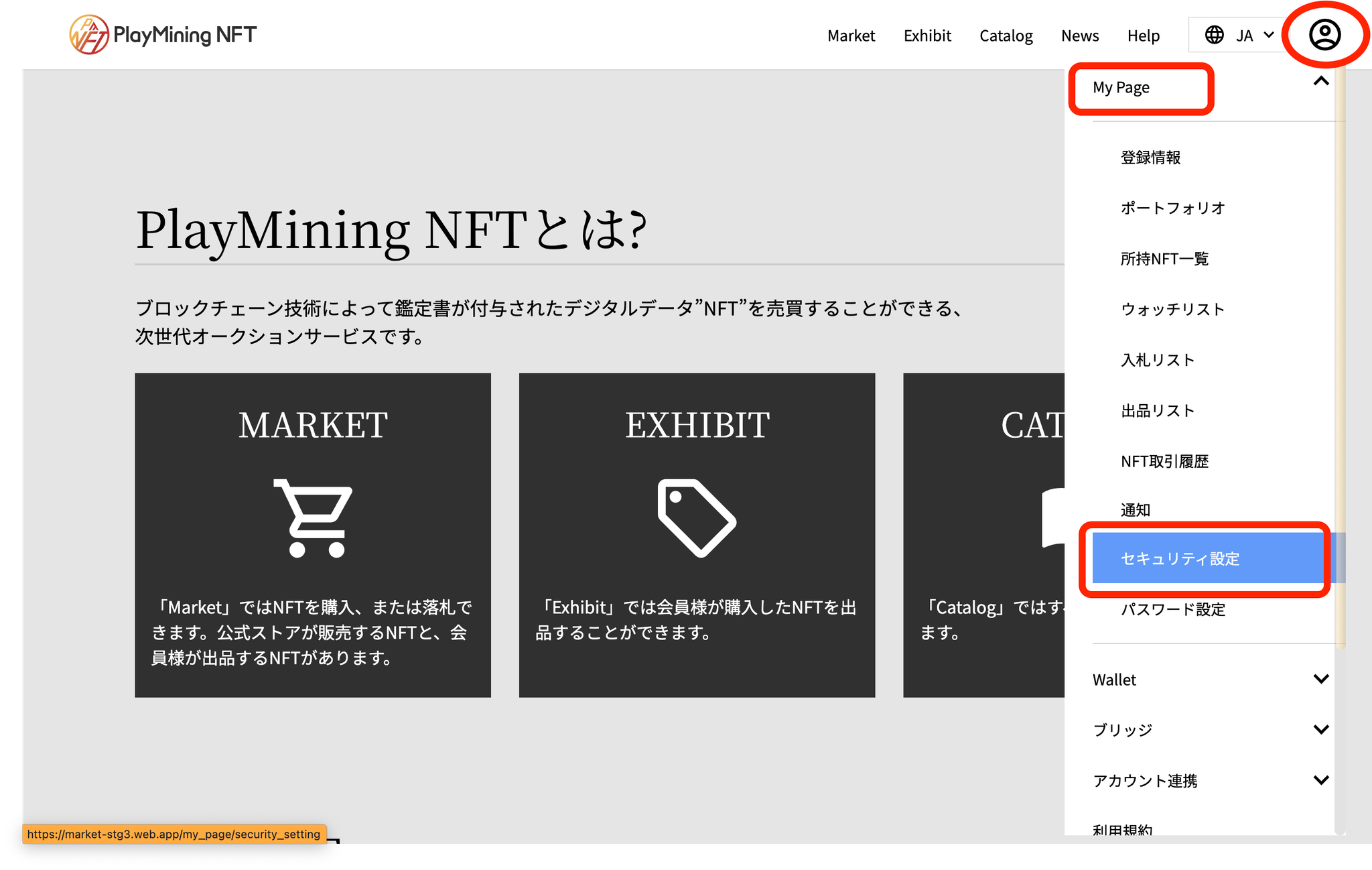Open 利用規約 at menu bottom

click(1122, 830)
